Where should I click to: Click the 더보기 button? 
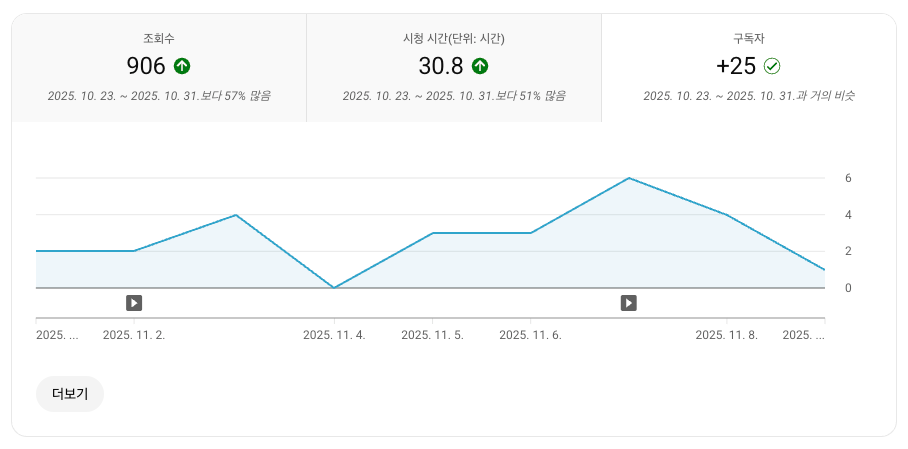[70, 394]
